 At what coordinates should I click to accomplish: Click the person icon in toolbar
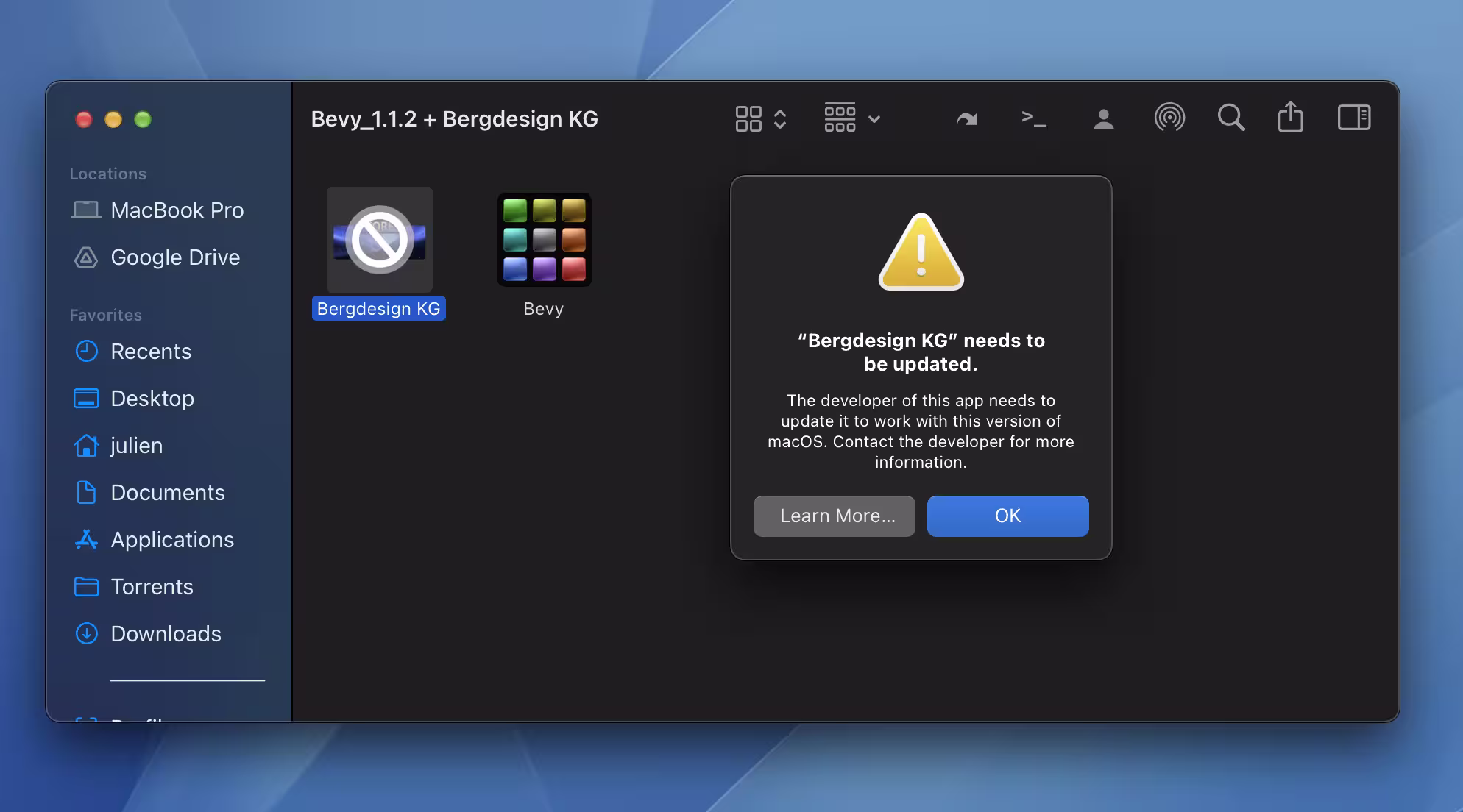click(1103, 118)
